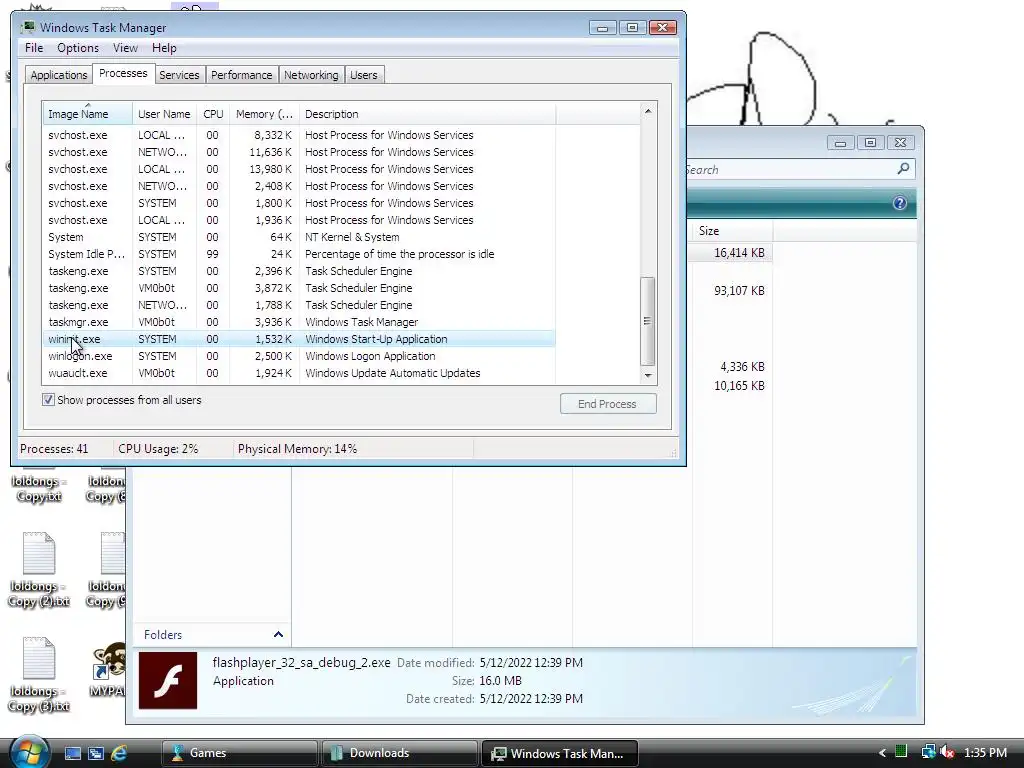
Task: Click the process list scroll up arrow
Action: coord(647,111)
